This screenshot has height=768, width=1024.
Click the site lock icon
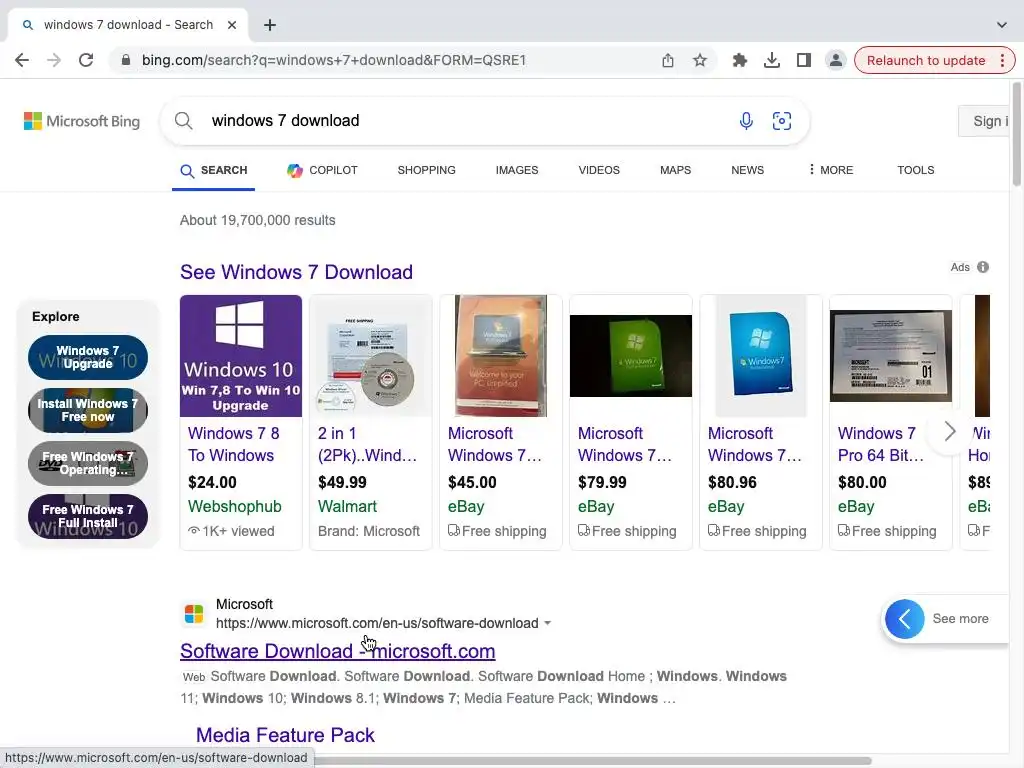pyautogui.click(x=126, y=60)
